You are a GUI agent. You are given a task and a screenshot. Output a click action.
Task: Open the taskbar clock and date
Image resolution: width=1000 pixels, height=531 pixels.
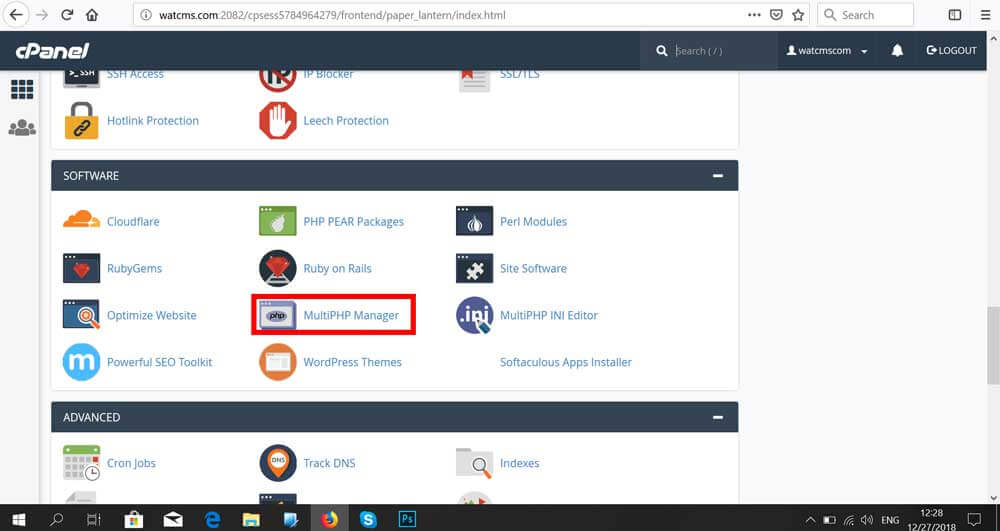tap(932, 520)
